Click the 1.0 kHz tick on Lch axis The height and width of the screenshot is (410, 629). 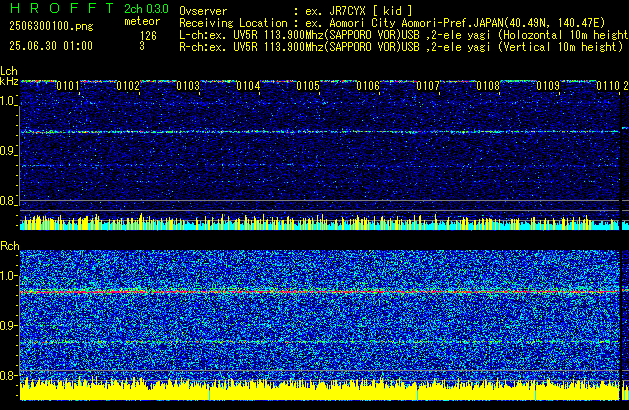point(8,101)
